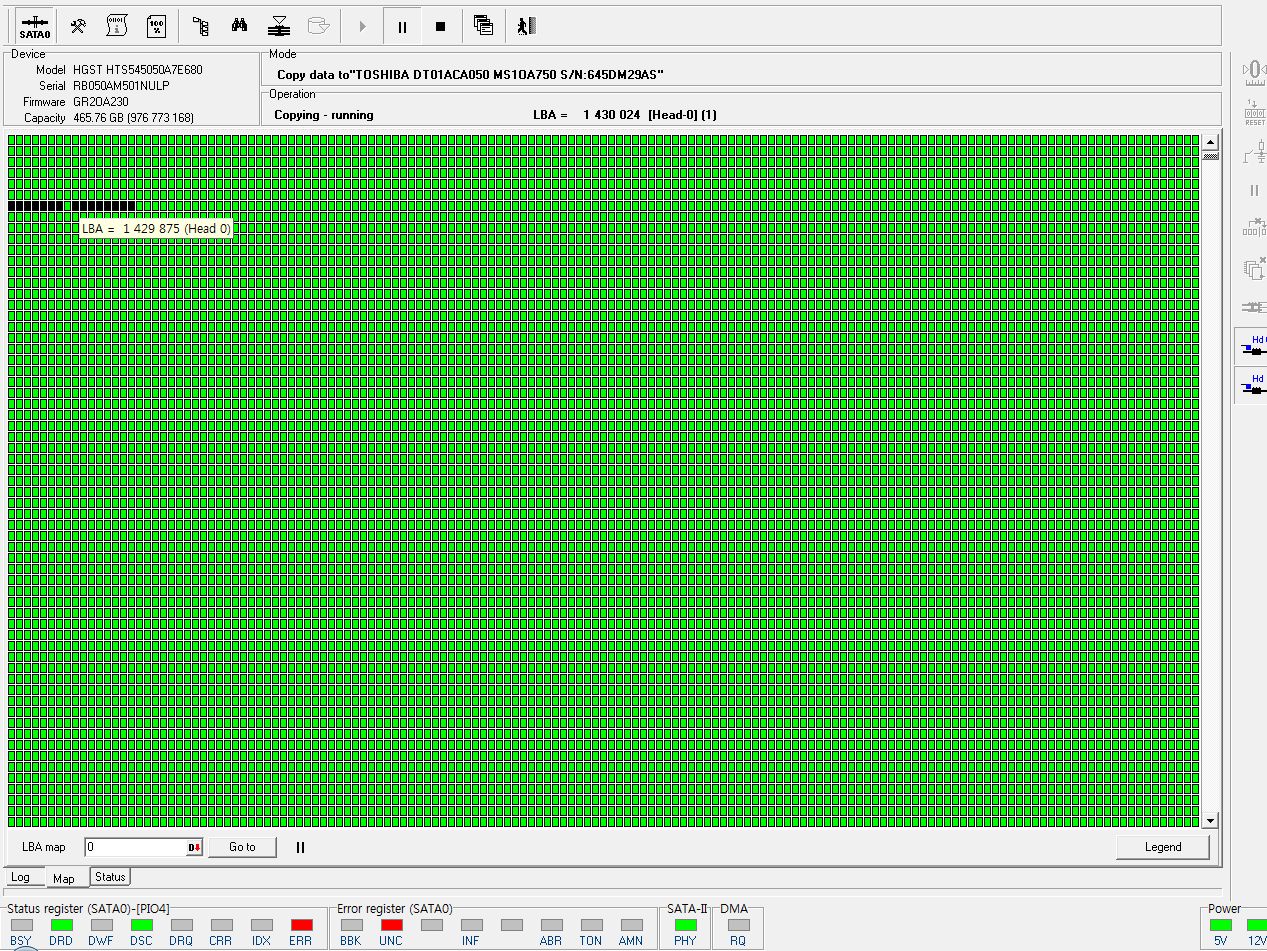1267x951 pixels.
Task: Click the tree structure toolbar icon
Action: point(200,26)
